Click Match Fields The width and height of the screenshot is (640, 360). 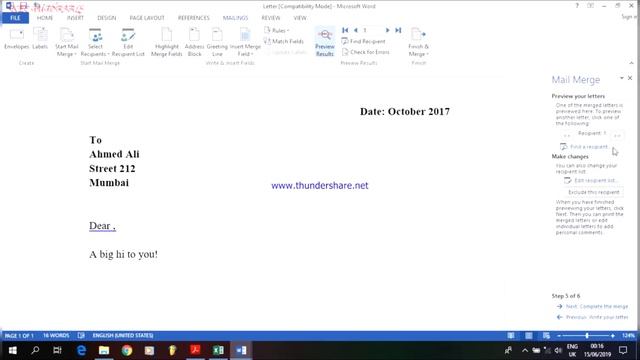[284, 41]
